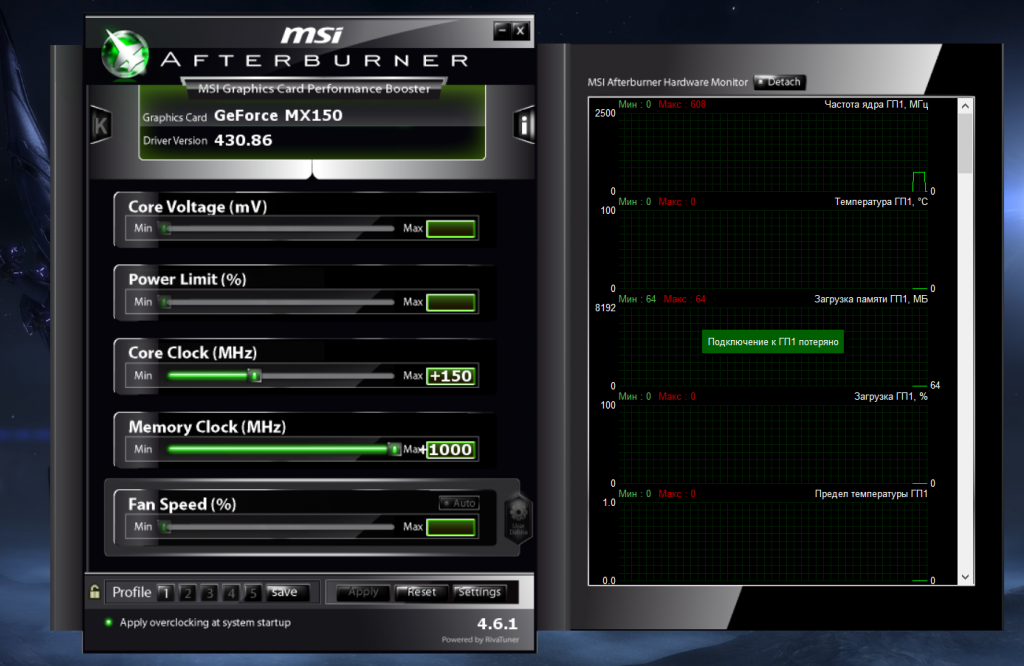Reset overclocking values to default
This screenshot has height=666, width=1024.
(x=421, y=592)
